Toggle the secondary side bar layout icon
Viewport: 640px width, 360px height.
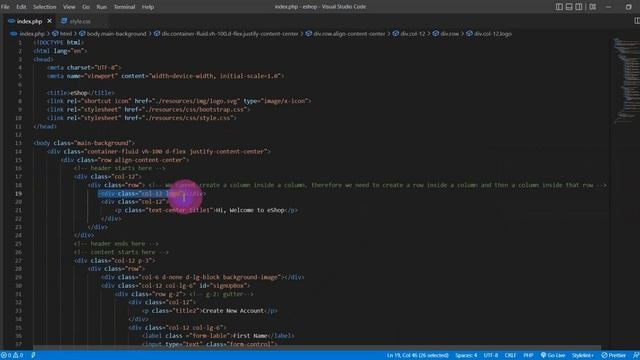579,7
